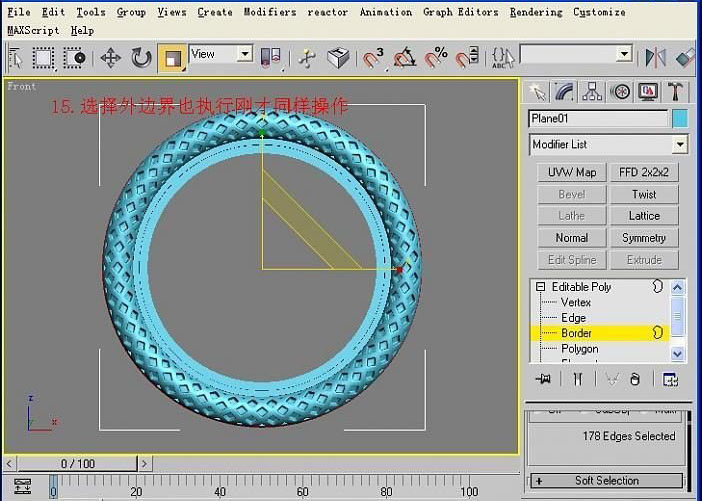
Task: Click the Symmetry modifier button
Action: tap(644, 238)
